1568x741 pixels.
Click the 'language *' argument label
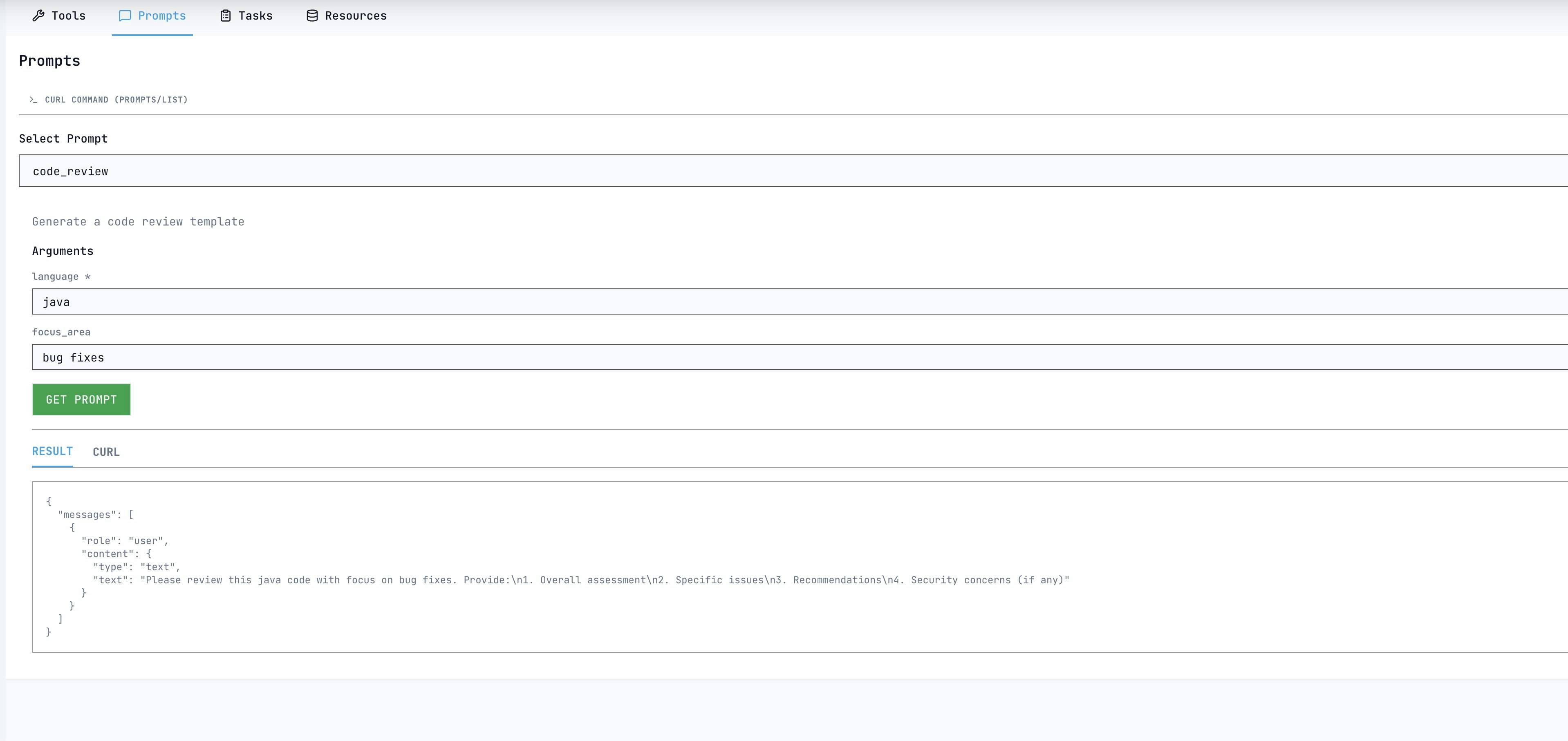pos(61,277)
